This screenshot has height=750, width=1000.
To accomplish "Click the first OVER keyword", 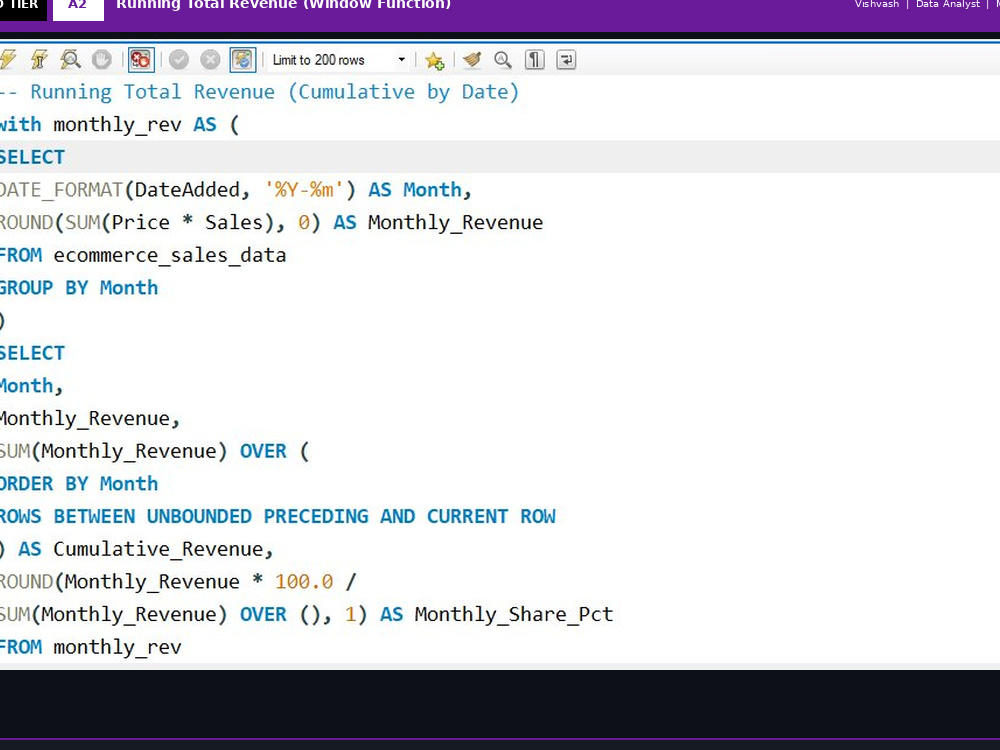I will click(x=263, y=451).
